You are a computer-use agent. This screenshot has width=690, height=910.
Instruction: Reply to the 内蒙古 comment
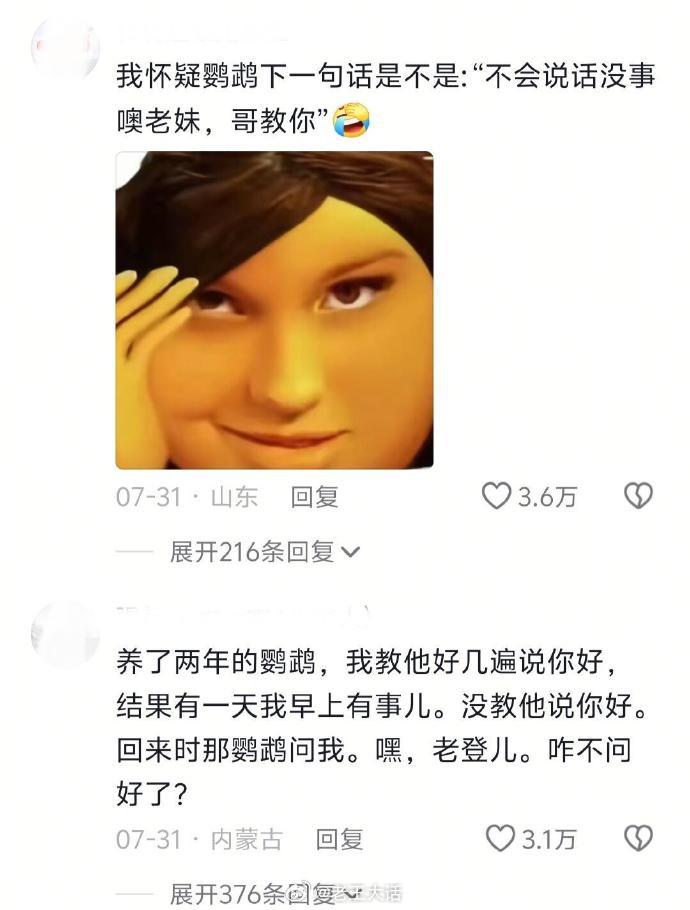(x=339, y=839)
